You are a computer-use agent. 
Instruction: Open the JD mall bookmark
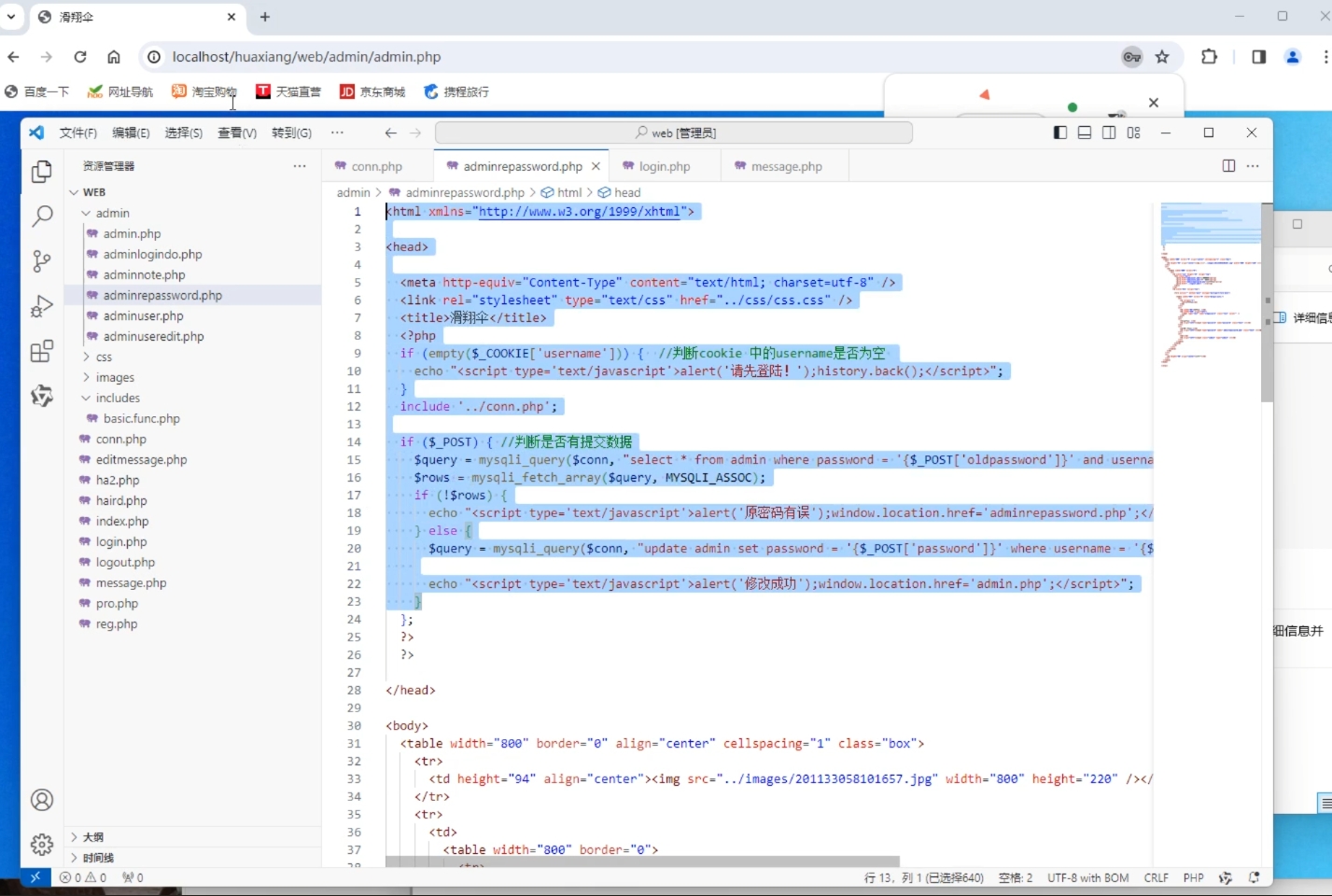tap(372, 91)
